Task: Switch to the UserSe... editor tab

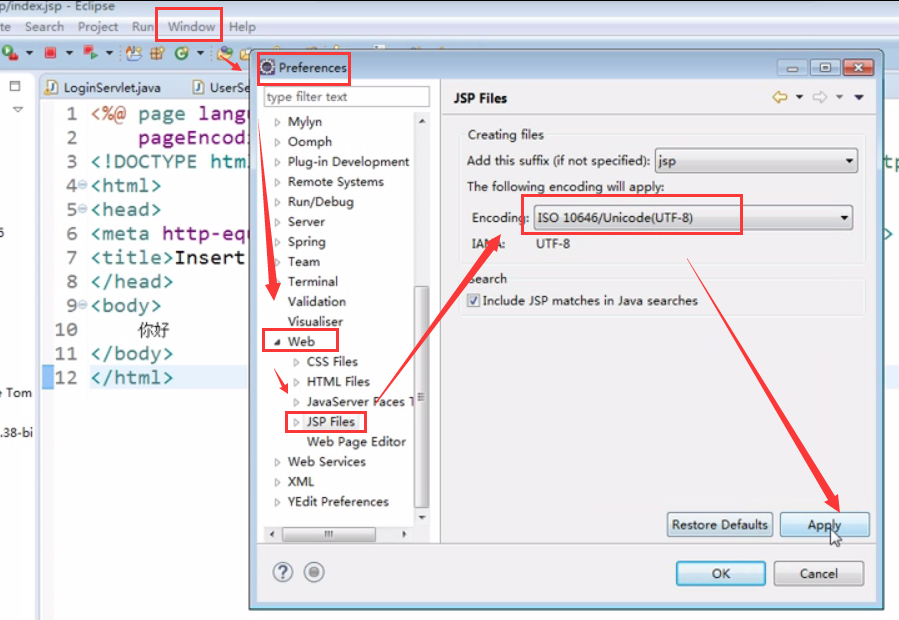Action: (x=221, y=88)
